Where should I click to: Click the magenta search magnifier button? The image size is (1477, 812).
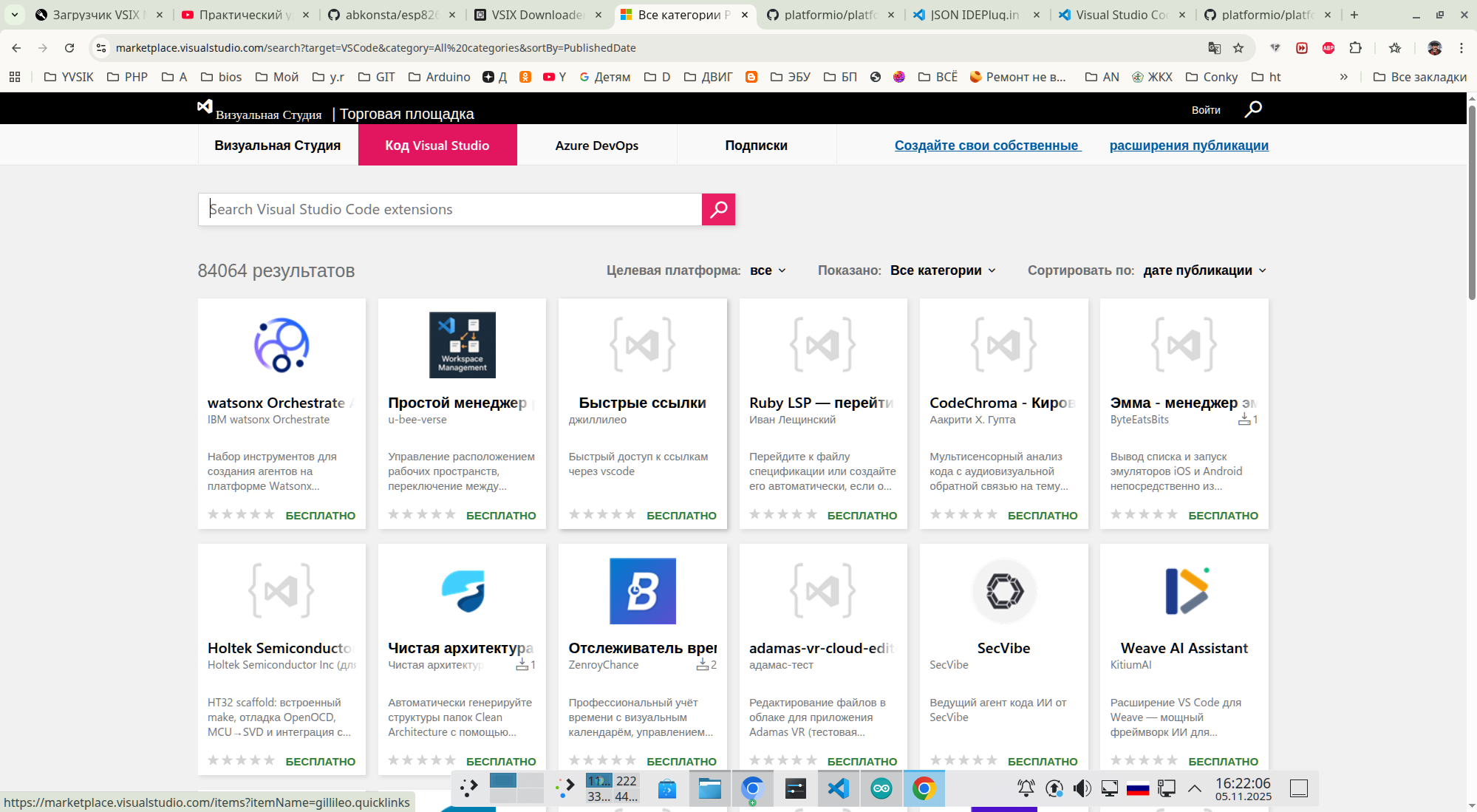(x=718, y=209)
